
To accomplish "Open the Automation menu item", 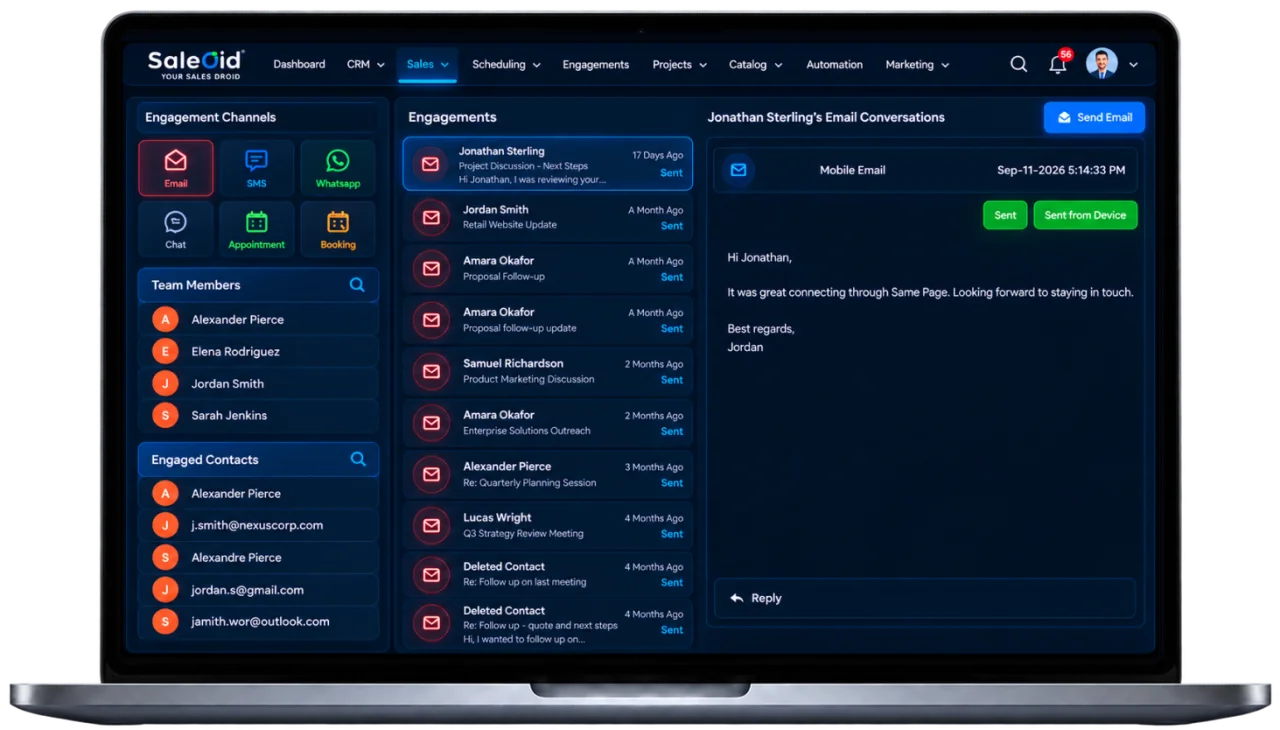I will [x=834, y=64].
